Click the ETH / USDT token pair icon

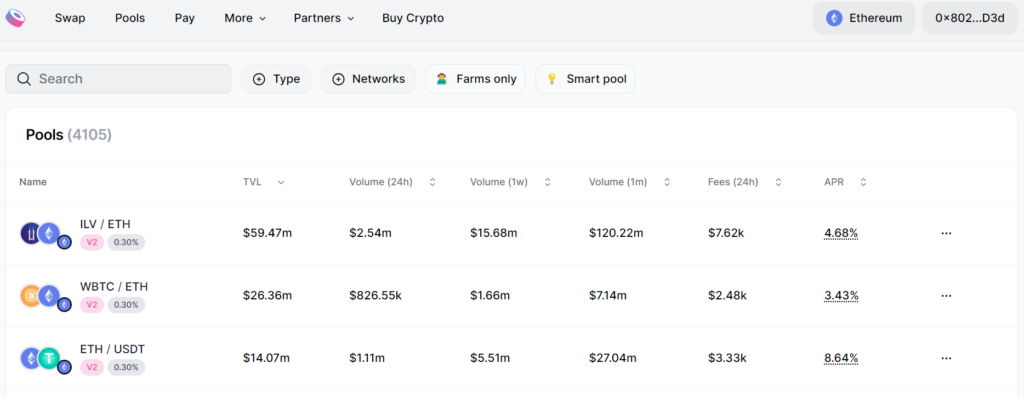[44, 360]
